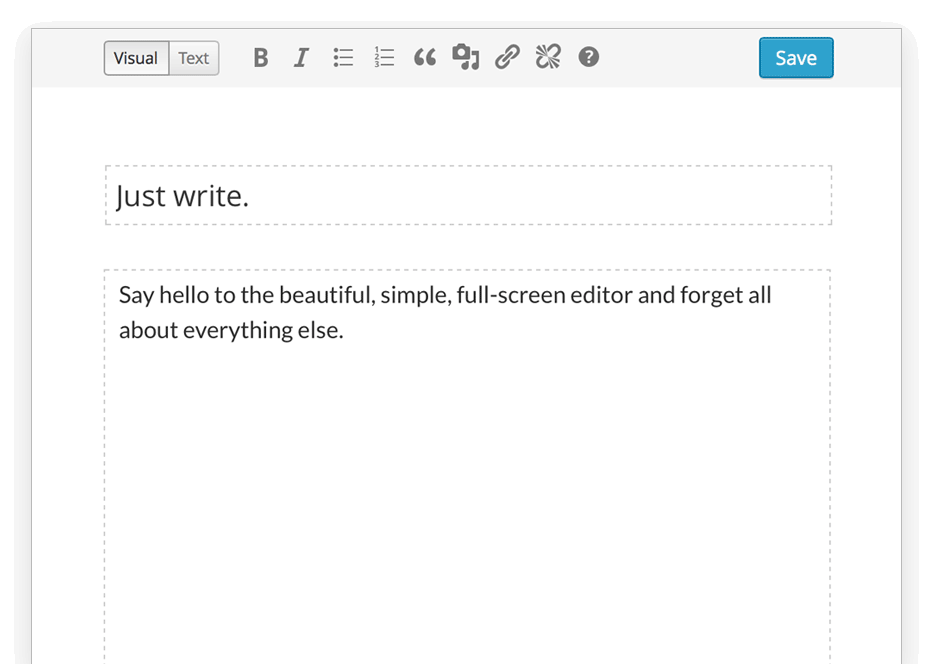The height and width of the screenshot is (664, 932).
Task: Click the unlink (broken chain) icon
Action: click(548, 58)
